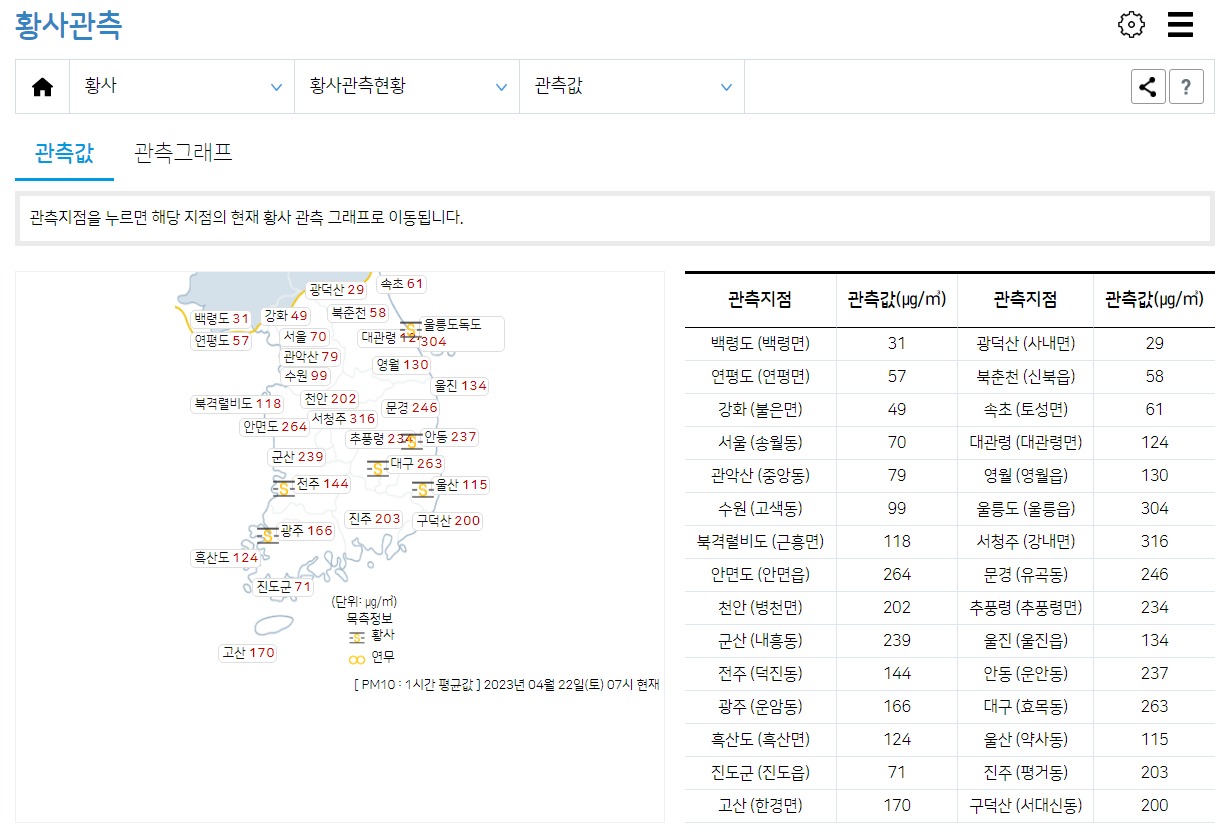The image size is (1229, 838).
Task: Expand the 황사 dropdown
Action: [182, 87]
